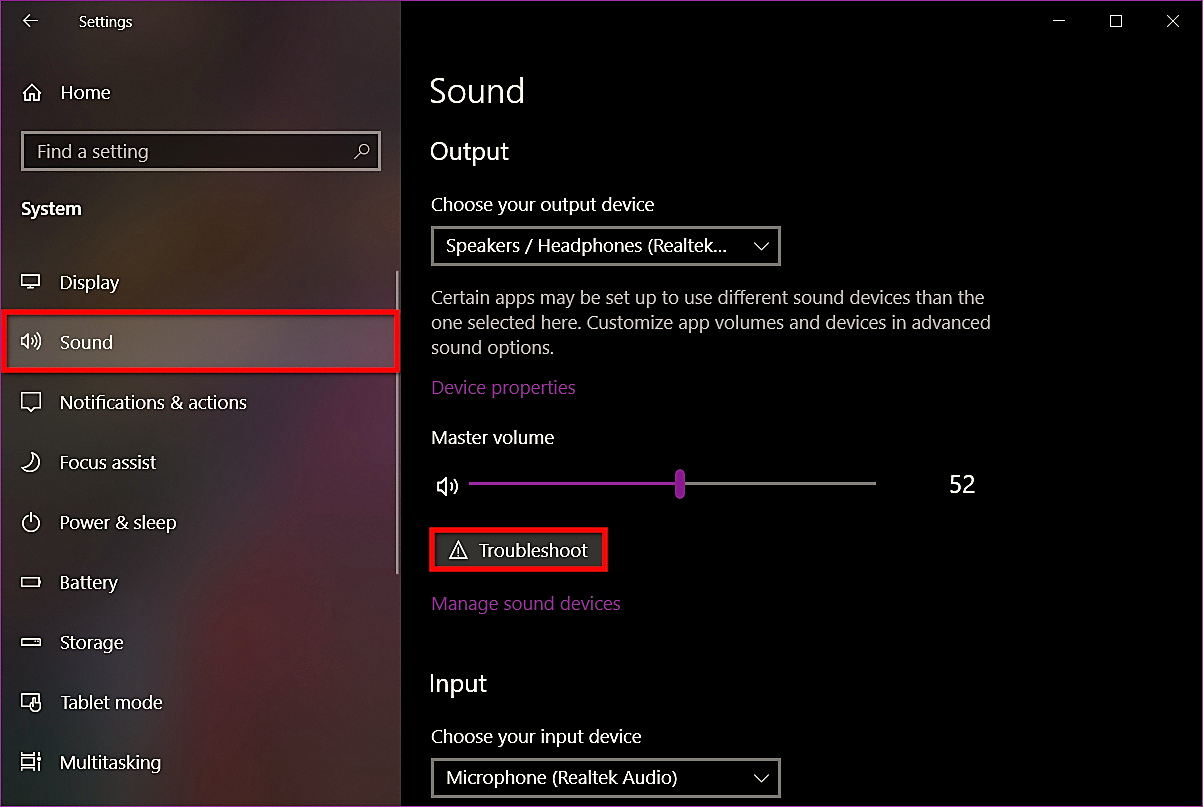The width and height of the screenshot is (1203, 807).
Task: Click the Battery icon in sidebar
Action: coord(31,582)
